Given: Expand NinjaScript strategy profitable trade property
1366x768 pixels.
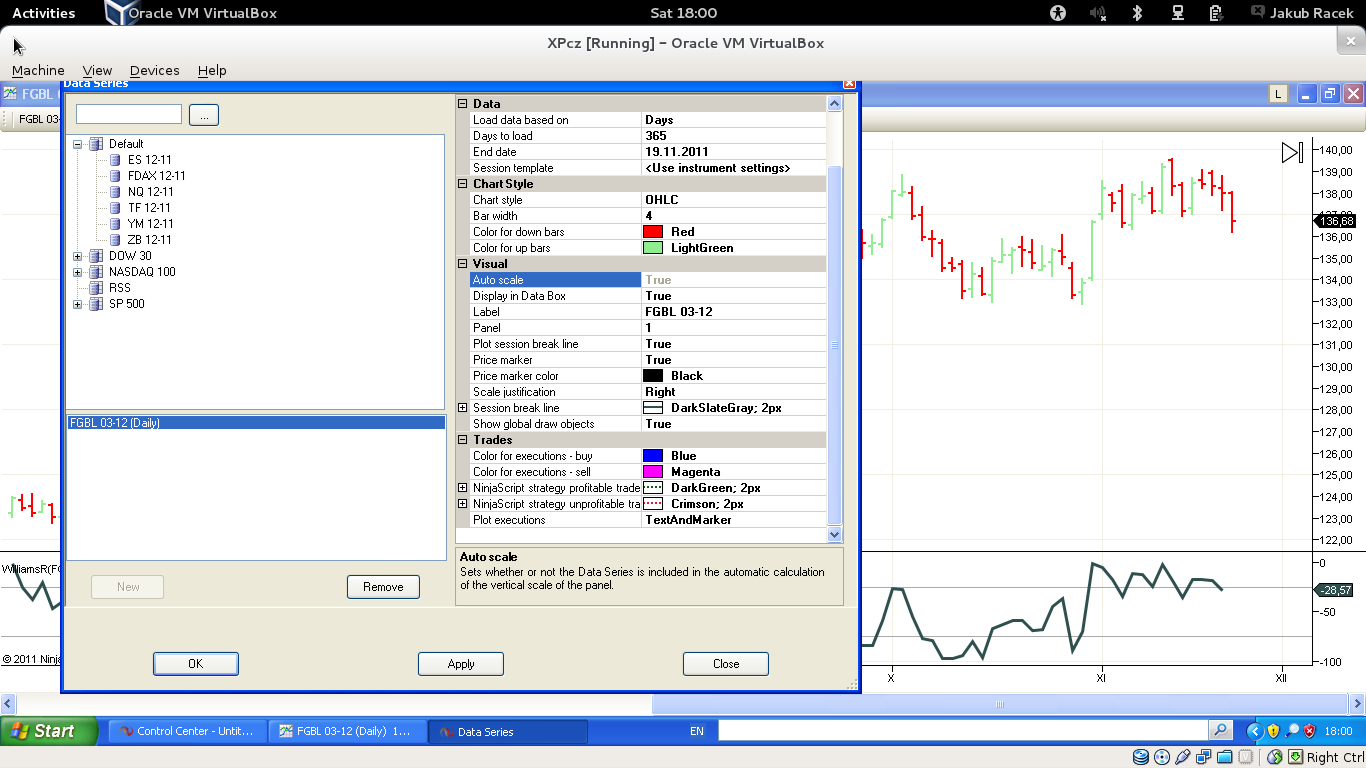Looking at the screenshot, I should 463,488.
